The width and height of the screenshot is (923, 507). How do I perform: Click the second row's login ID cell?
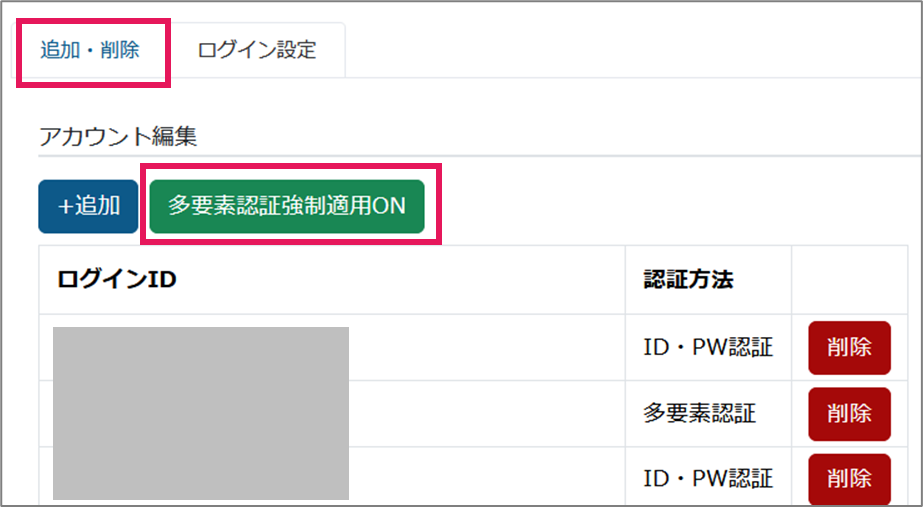[200, 413]
